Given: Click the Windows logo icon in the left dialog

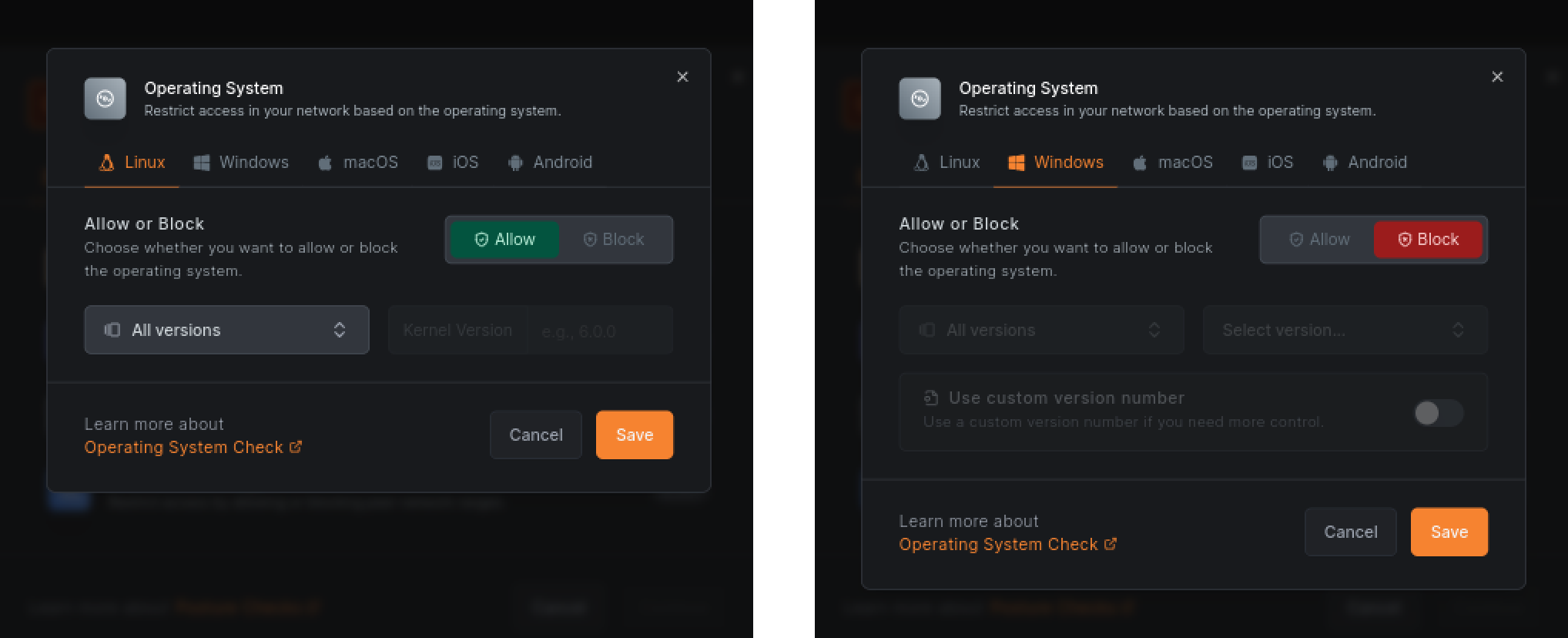Looking at the screenshot, I should pyautogui.click(x=201, y=163).
